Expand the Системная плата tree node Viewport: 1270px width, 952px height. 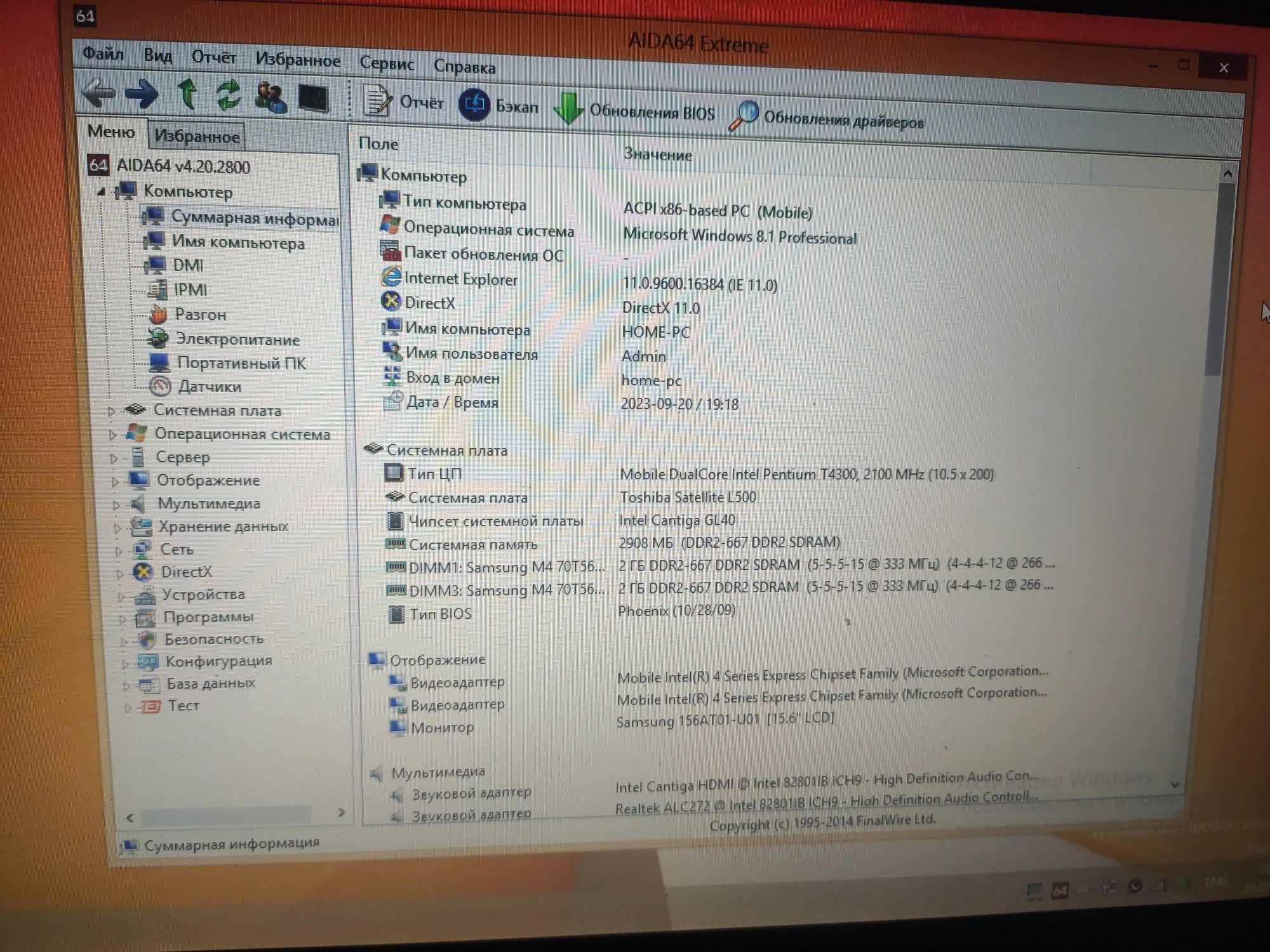(x=111, y=411)
